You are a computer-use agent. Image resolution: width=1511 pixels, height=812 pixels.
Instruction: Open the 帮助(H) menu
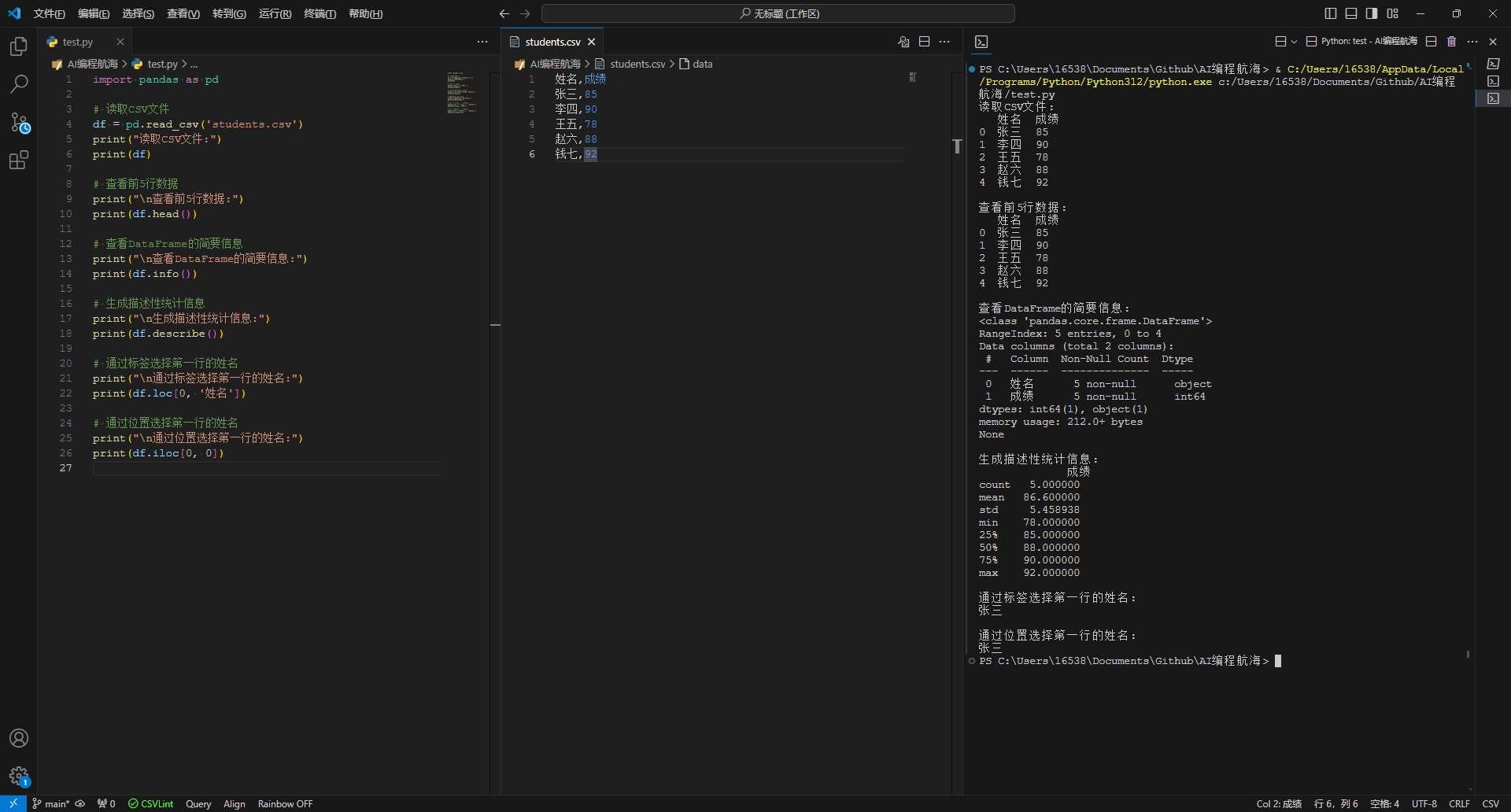coord(366,13)
